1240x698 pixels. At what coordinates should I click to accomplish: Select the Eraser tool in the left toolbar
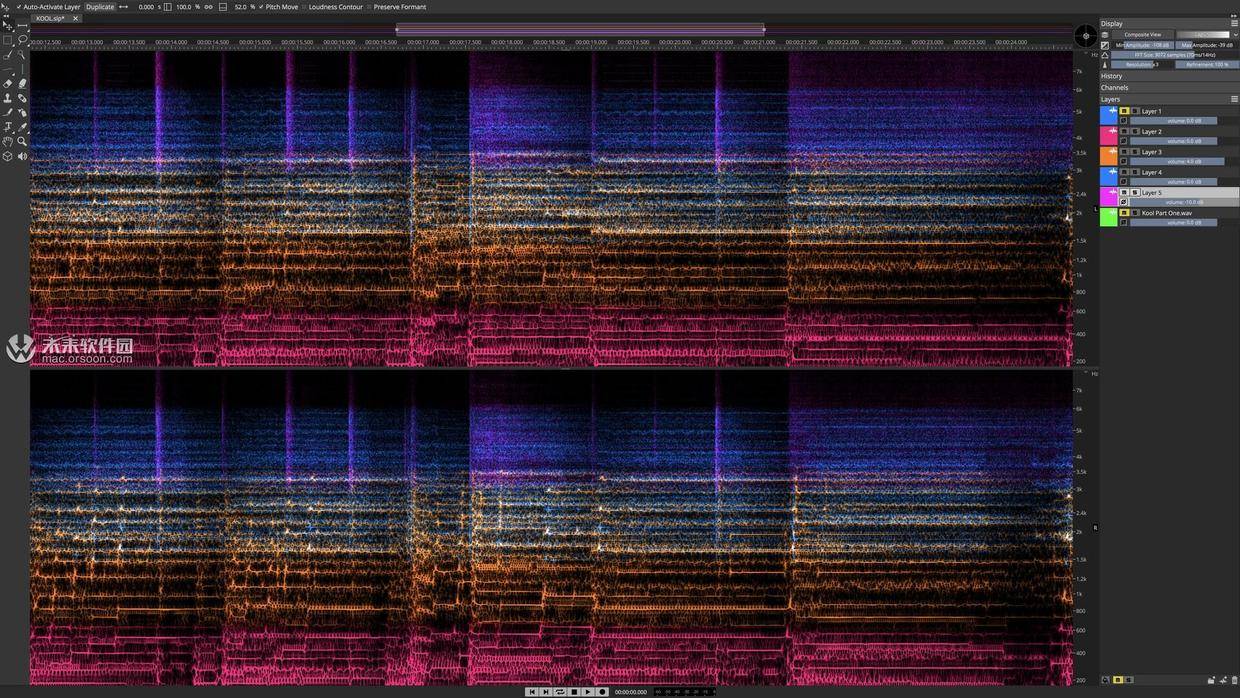point(8,83)
